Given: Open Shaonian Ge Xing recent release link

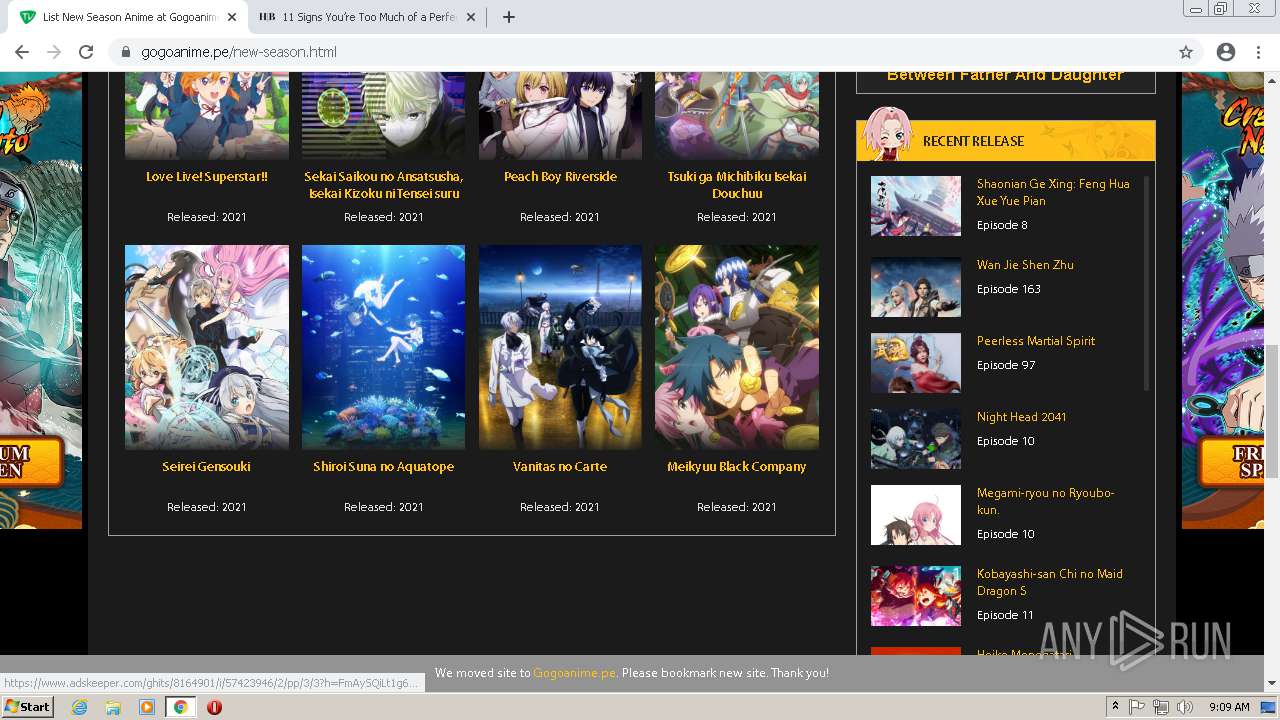Looking at the screenshot, I should [1053, 192].
